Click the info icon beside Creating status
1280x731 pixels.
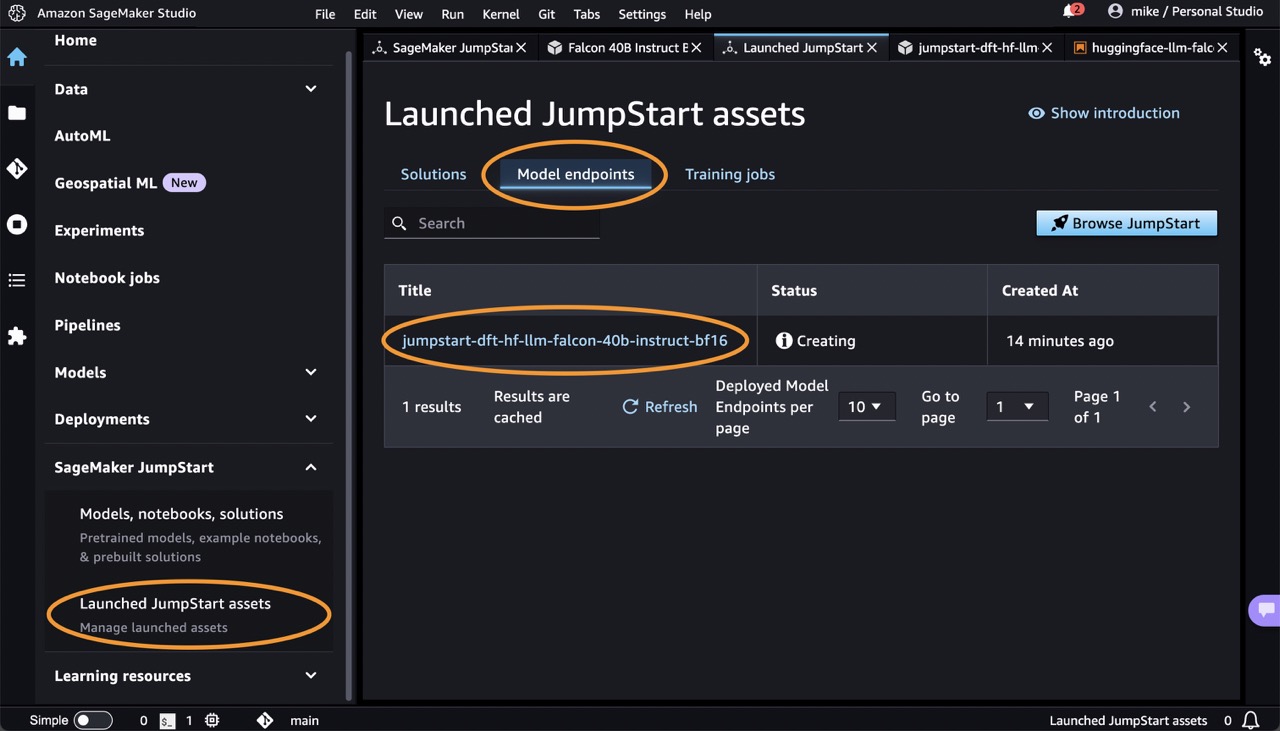[784, 341]
